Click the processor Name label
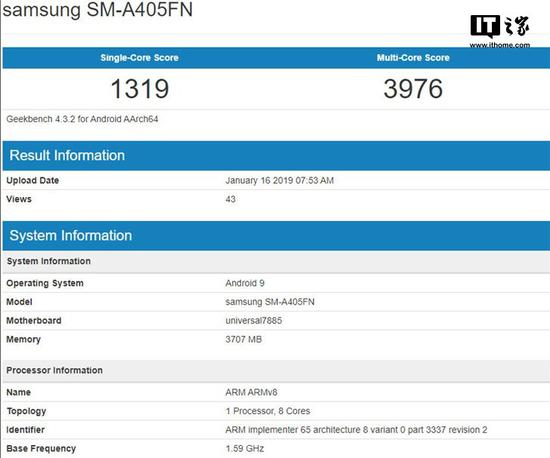The height and width of the screenshot is (458, 550). (x=19, y=392)
